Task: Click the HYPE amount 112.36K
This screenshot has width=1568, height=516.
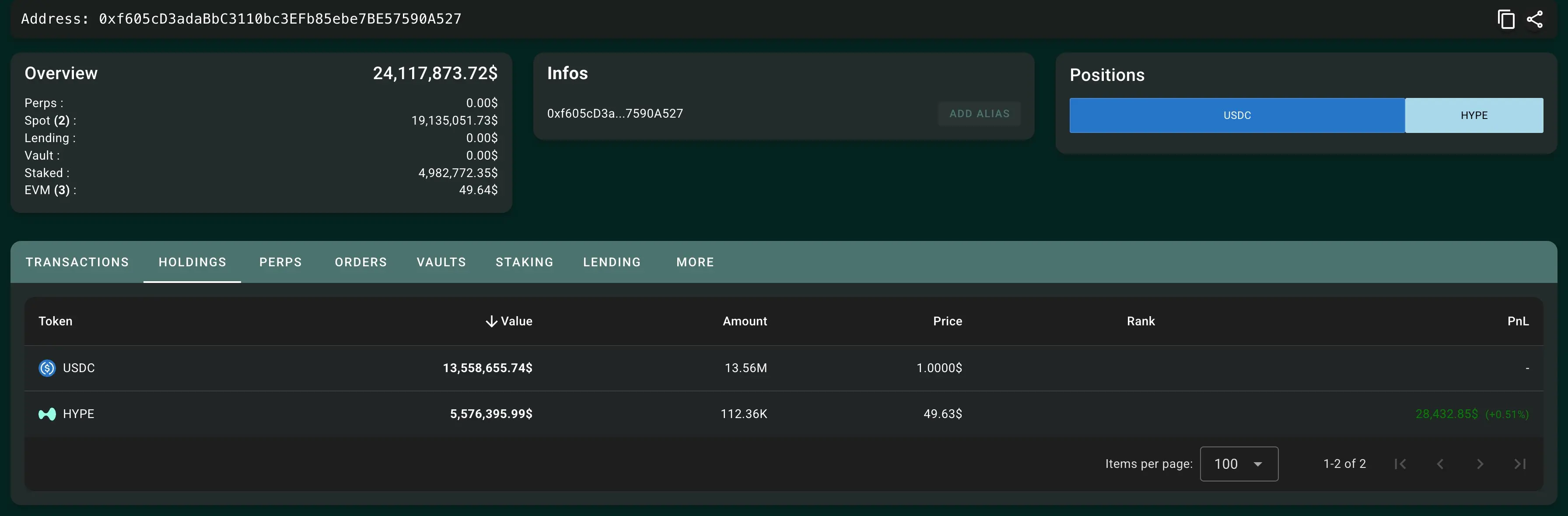Action: 744,415
